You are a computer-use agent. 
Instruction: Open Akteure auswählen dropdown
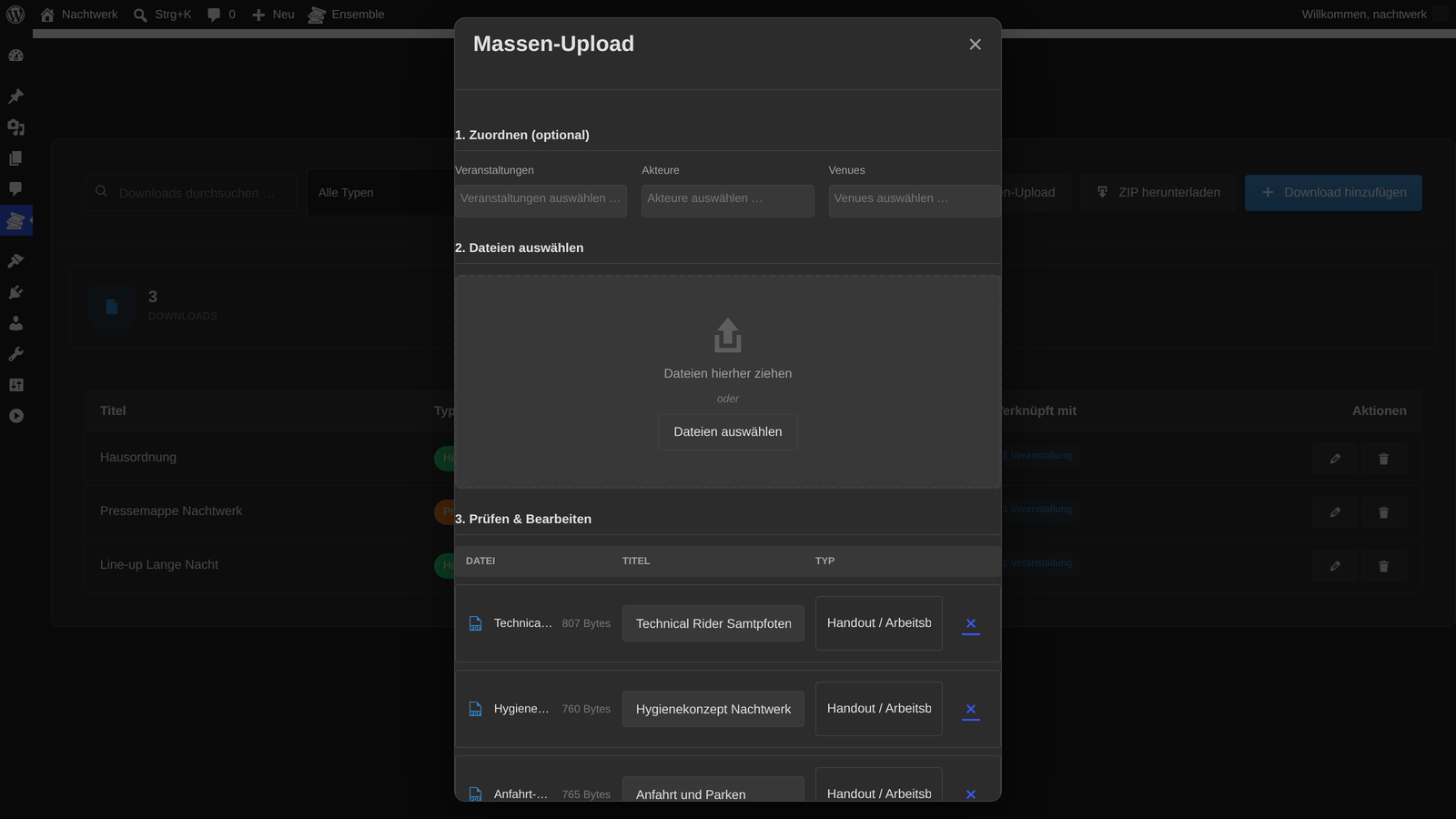pos(728,201)
